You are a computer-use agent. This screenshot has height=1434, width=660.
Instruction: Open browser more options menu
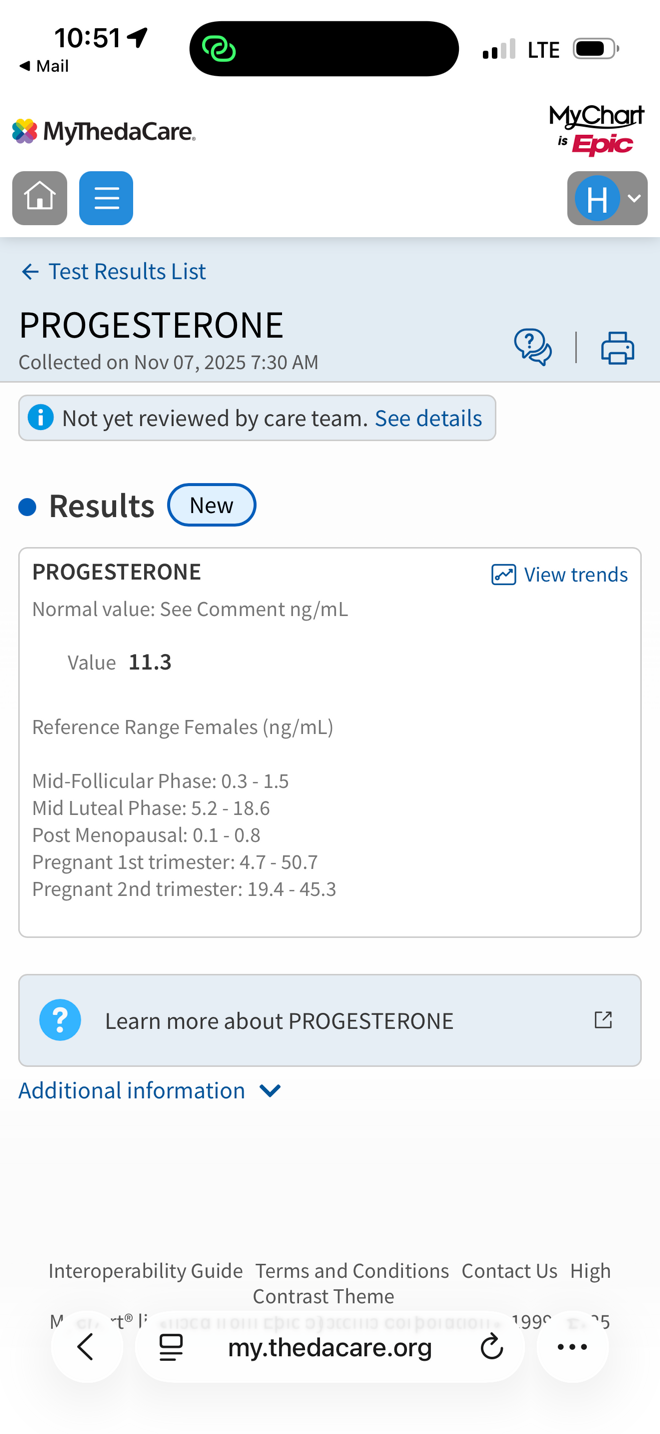tap(572, 1347)
